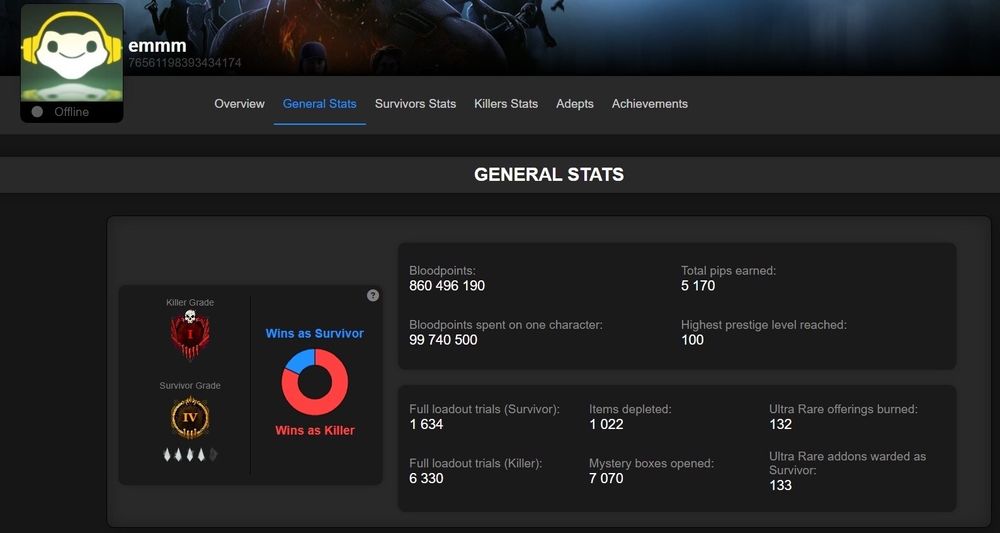Click the username emmm
The width and height of the screenshot is (1000, 533).
pyautogui.click(x=157, y=46)
